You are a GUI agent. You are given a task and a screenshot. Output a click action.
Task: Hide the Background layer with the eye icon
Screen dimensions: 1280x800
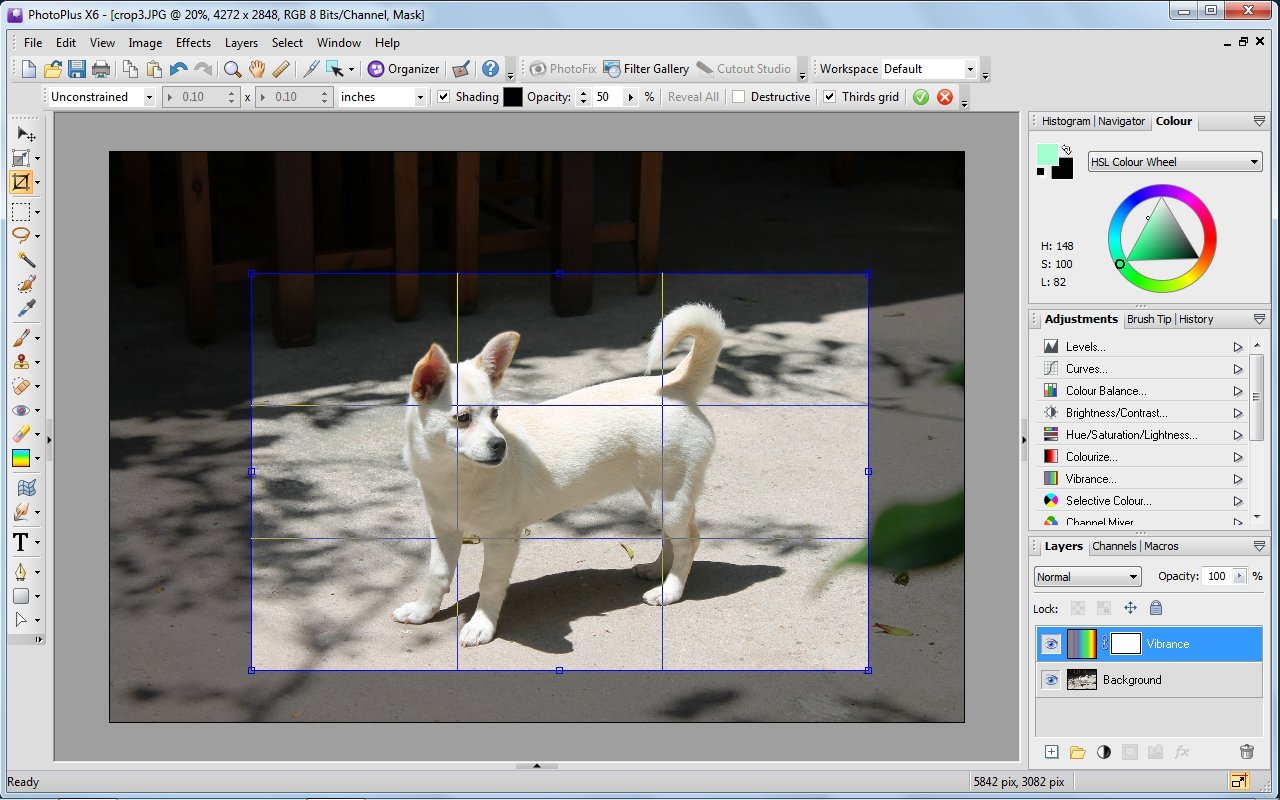pyautogui.click(x=1051, y=680)
